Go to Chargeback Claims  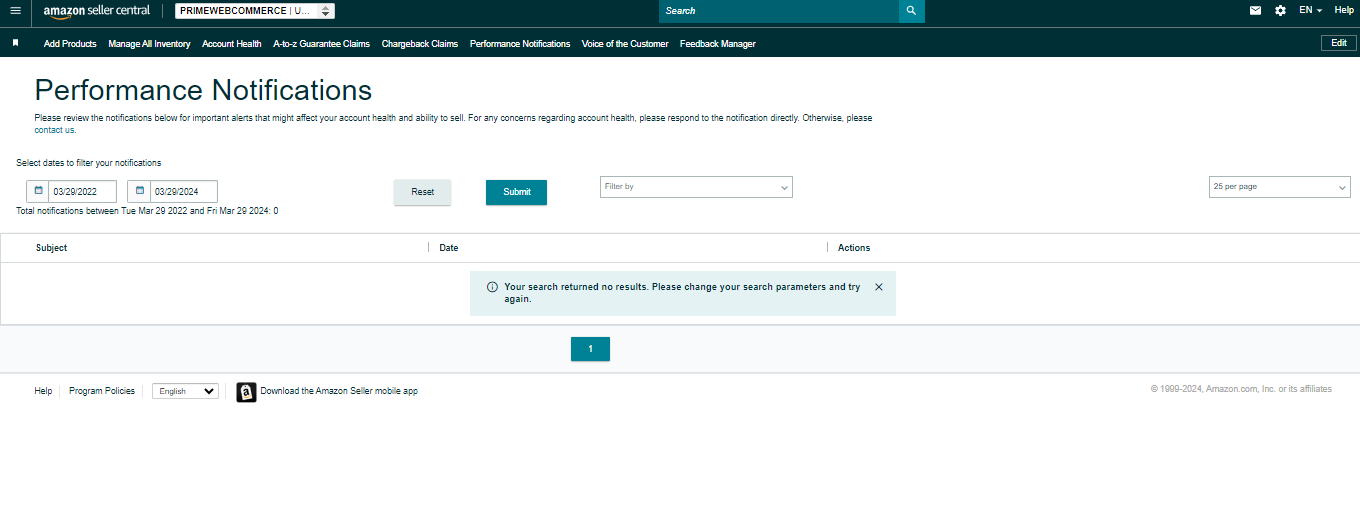click(x=420, y=44)
